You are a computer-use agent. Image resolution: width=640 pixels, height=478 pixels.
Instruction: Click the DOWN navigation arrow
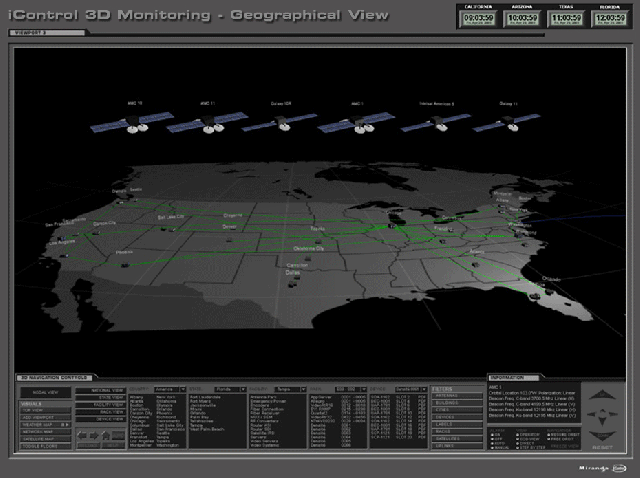coord(602,436)
